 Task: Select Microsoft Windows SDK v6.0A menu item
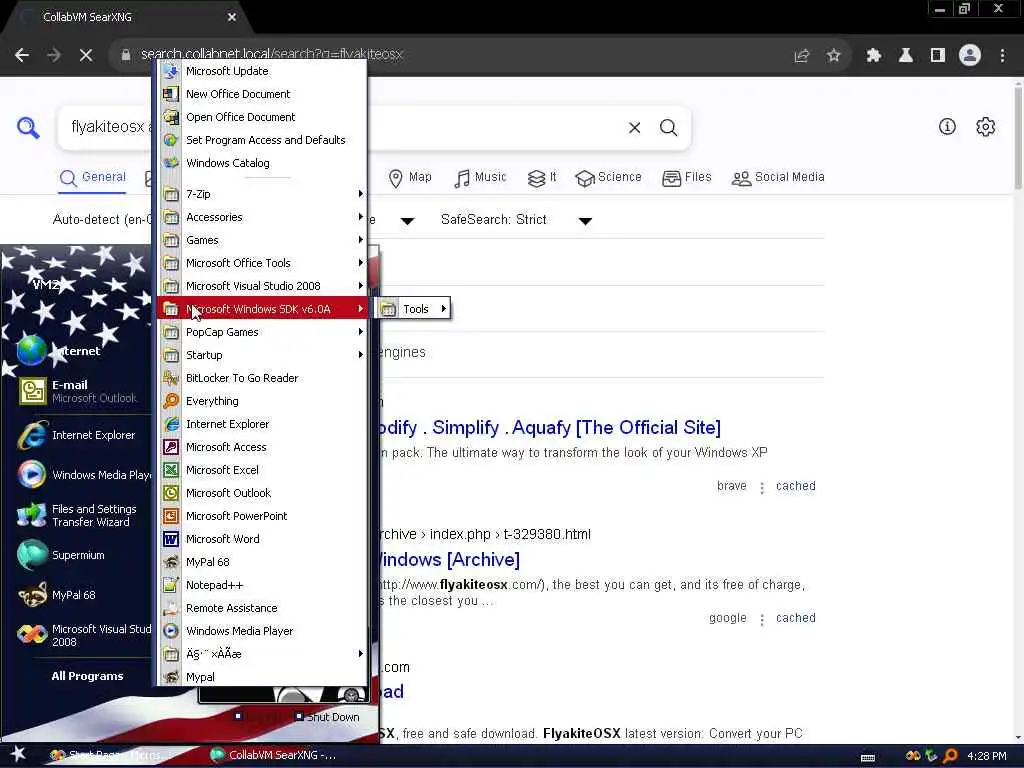click(x=261, y=309)
